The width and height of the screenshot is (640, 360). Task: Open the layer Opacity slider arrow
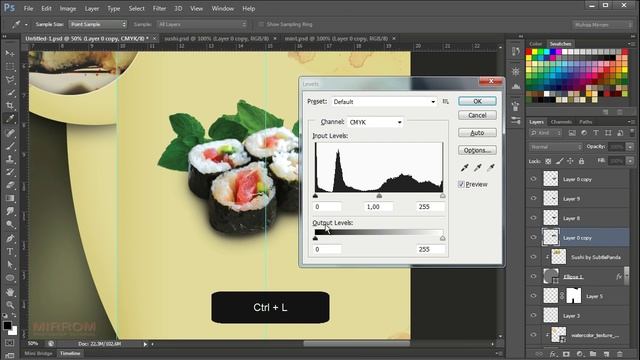[631, 147]
